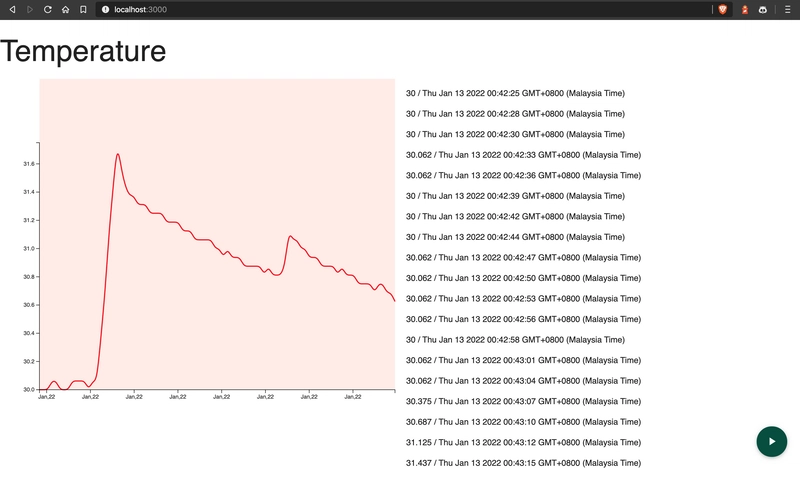Open the Brave Shields lion icon
The image size is (800, 478).
click(x=722, y=9)
